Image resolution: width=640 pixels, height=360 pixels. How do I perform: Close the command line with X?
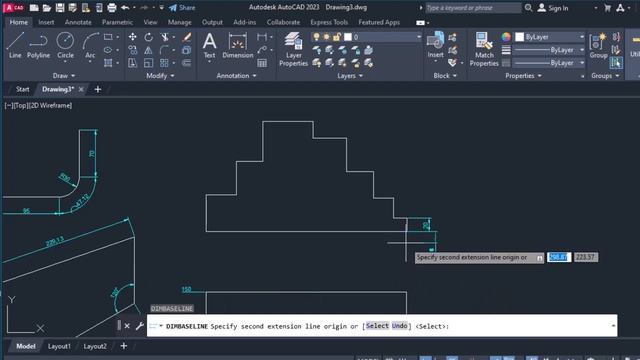click(x=127, y=326)
